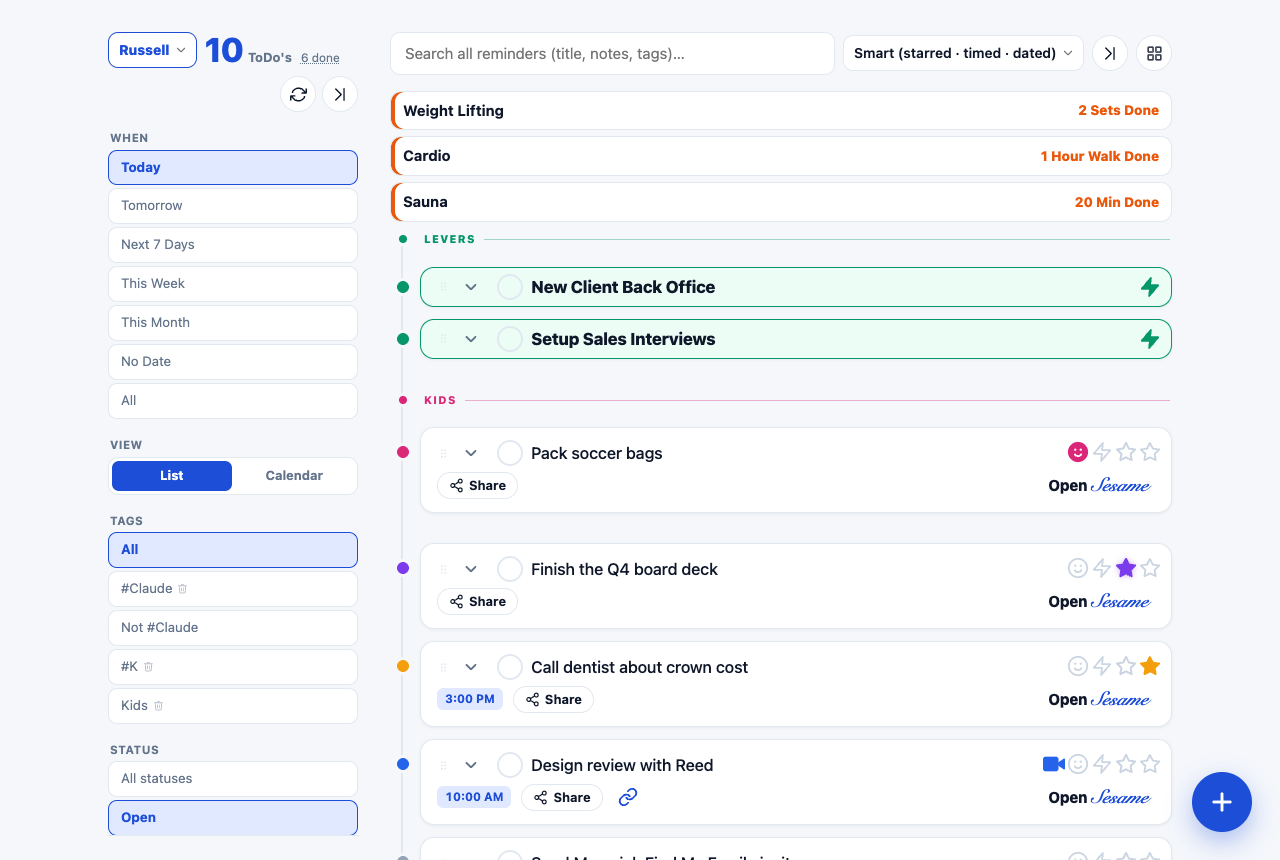Filter by Next 7 Days
This screenshot has height=860, width=1280.
click(x=233, y=245)
